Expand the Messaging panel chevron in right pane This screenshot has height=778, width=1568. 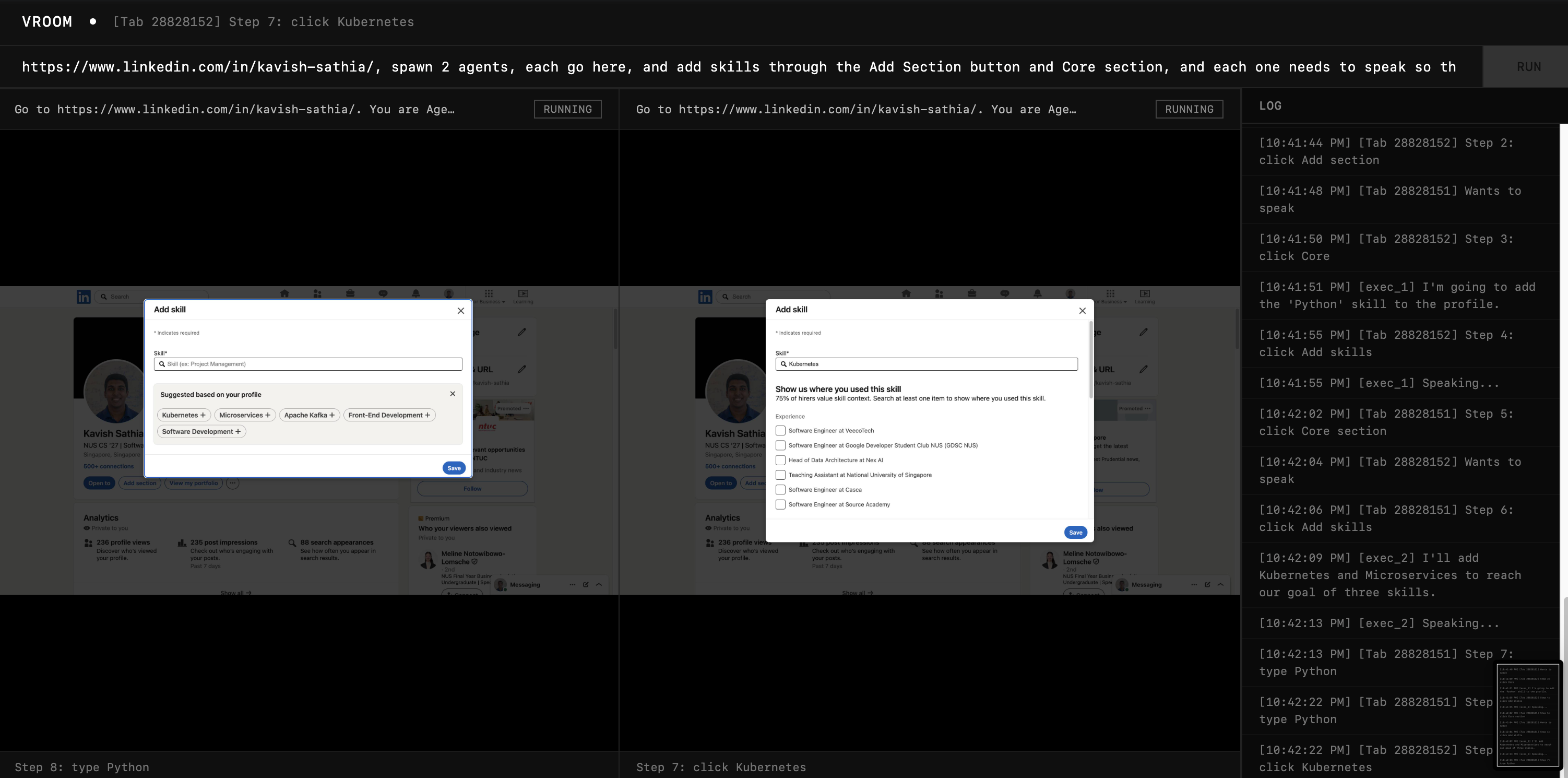tap(1220, 584)
